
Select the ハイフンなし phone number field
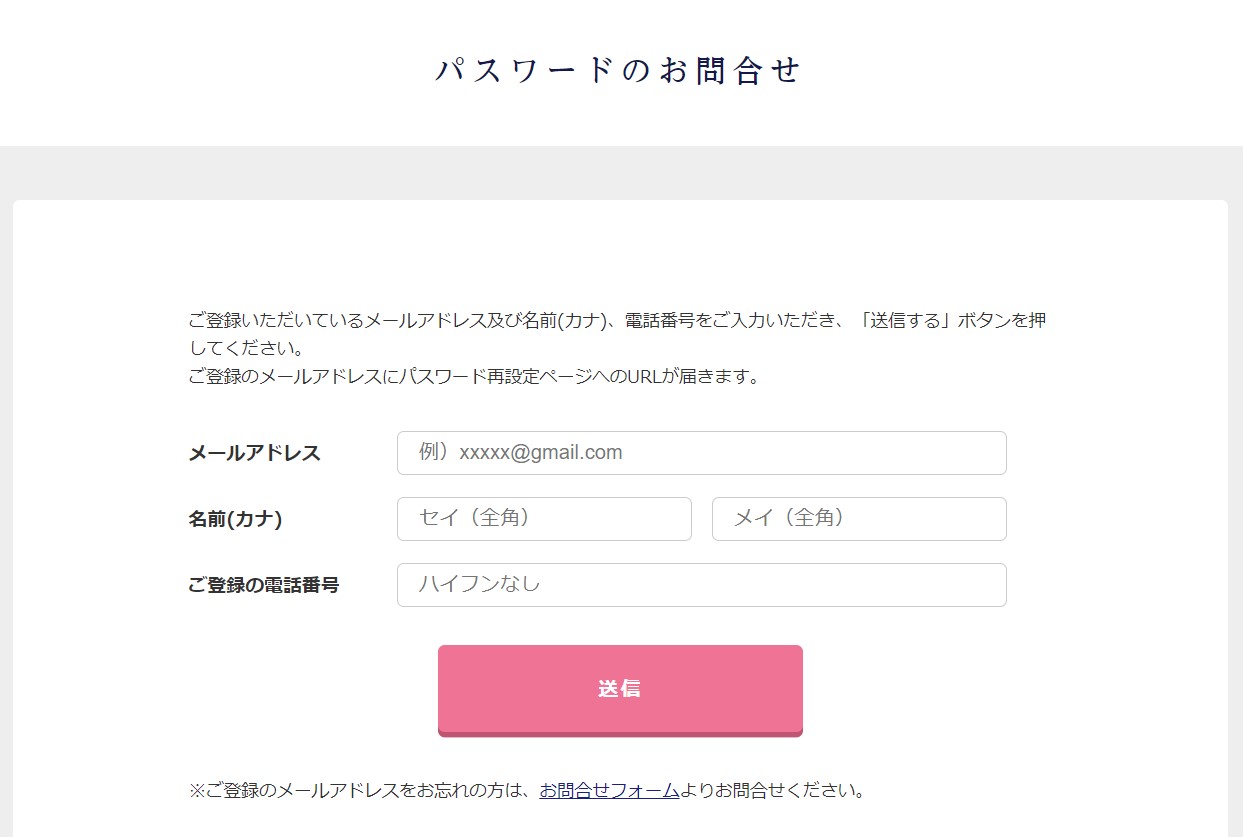701,585
